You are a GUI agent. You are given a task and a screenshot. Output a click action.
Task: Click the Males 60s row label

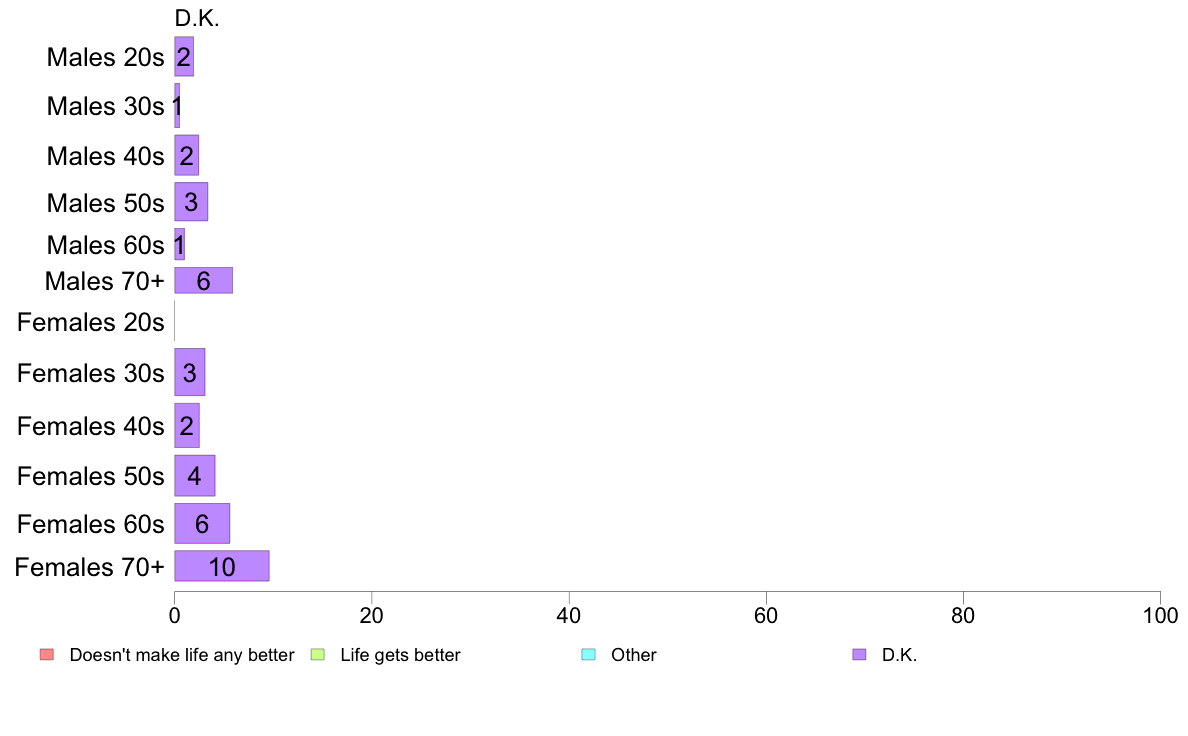(x=105, y=246)
